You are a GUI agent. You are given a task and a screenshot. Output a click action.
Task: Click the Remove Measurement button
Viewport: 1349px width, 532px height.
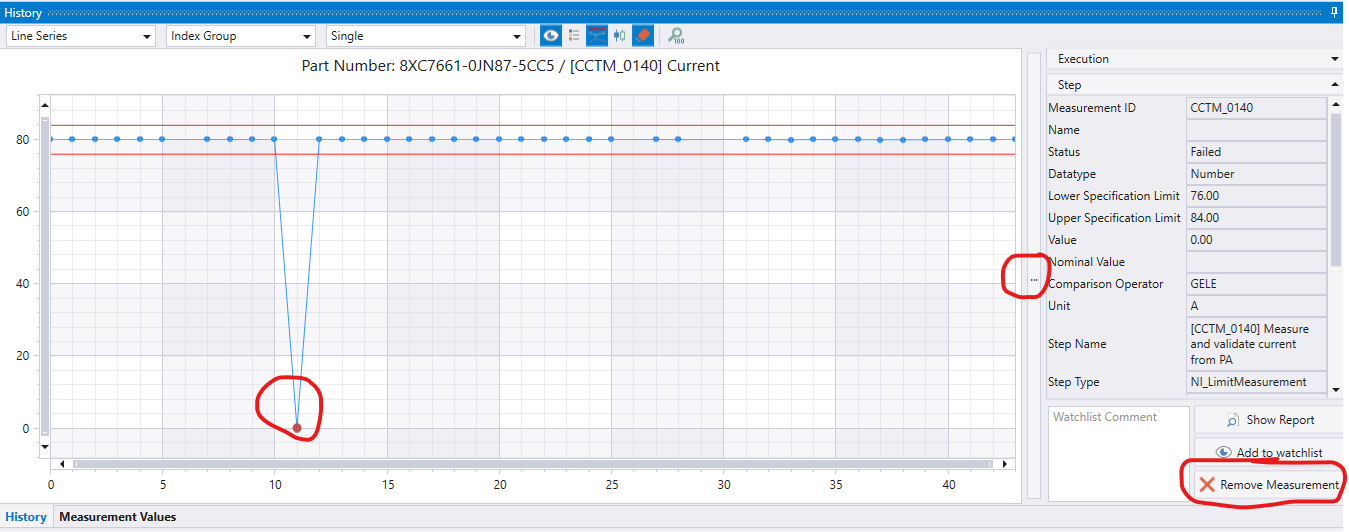1267,484
